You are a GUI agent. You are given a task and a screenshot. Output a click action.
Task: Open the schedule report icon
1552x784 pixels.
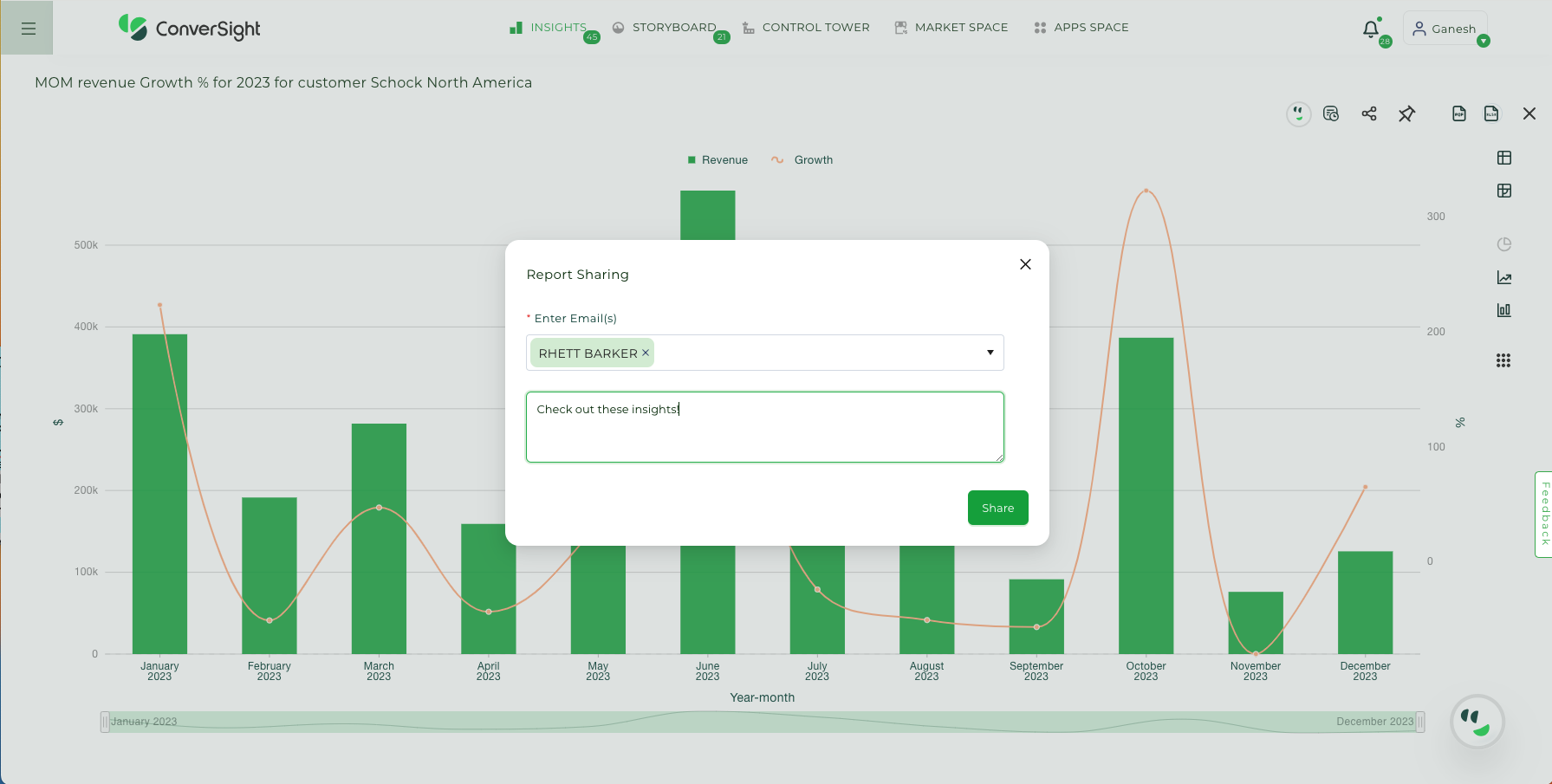1331,113
